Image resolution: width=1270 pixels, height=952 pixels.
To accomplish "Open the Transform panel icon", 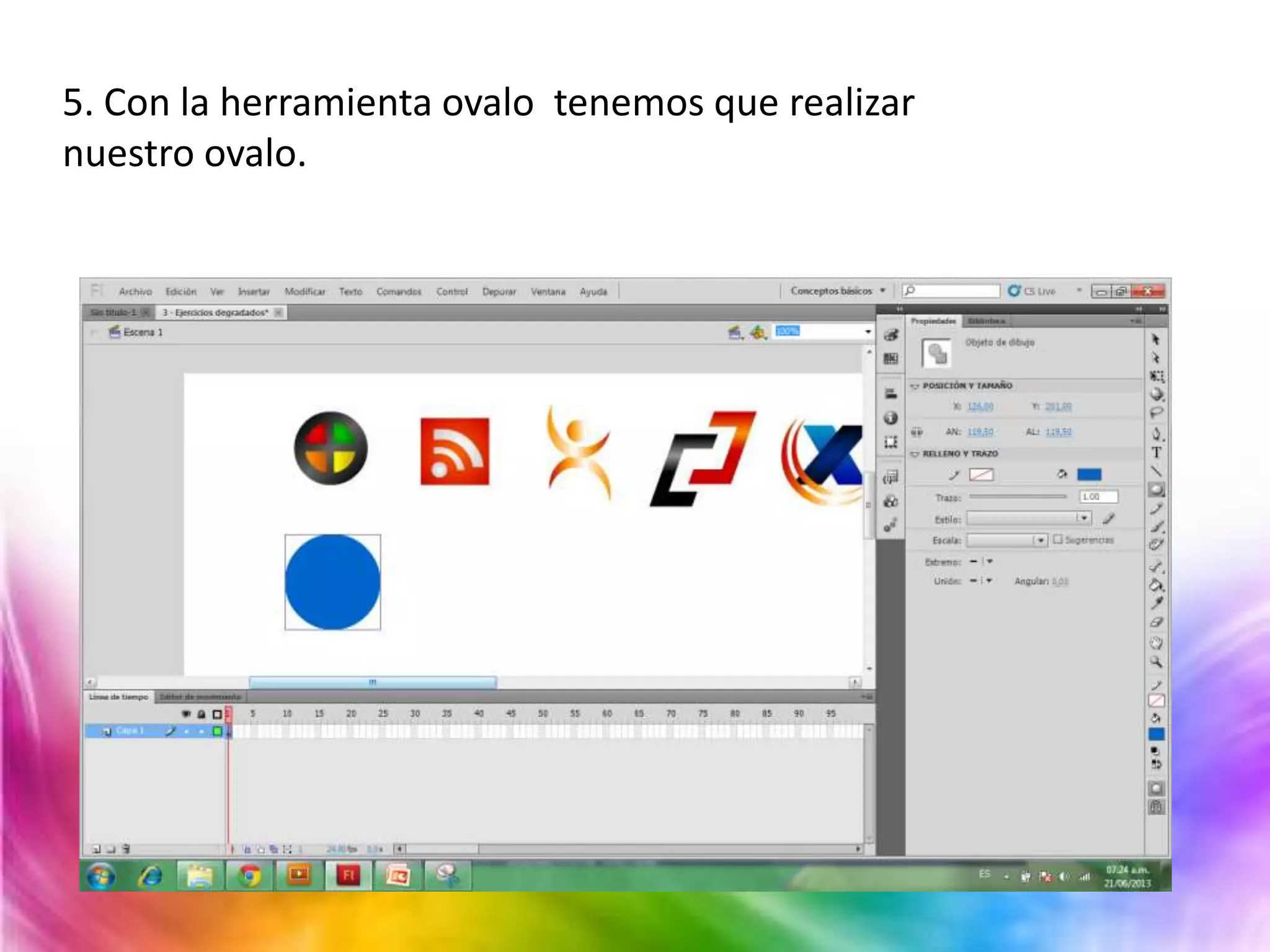I will click(x=891, y=443).
